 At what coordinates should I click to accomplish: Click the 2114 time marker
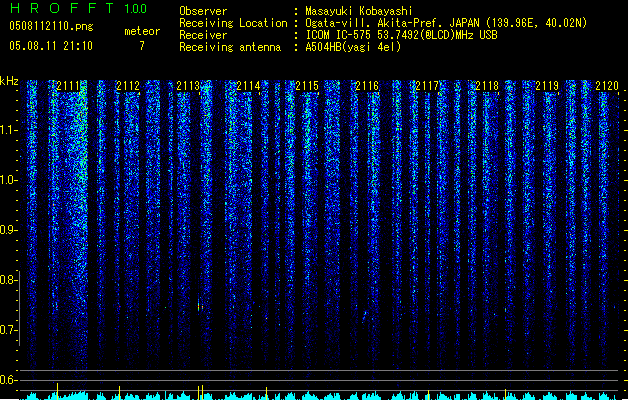[x=248, y=86]
